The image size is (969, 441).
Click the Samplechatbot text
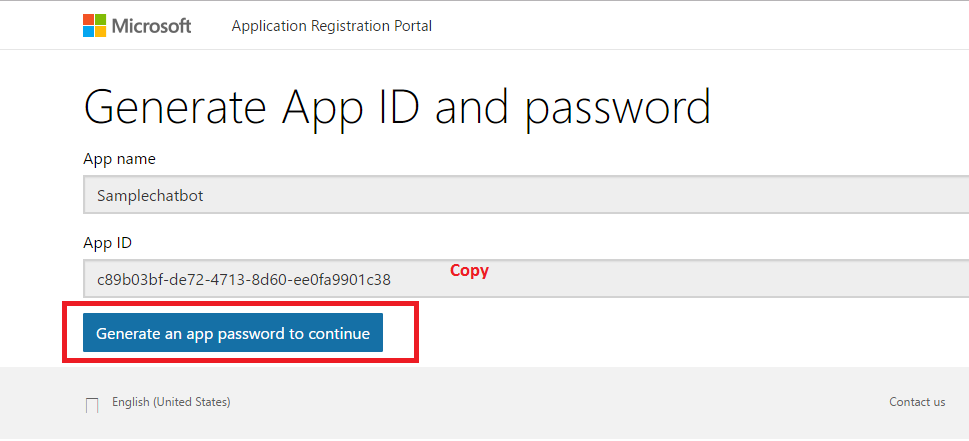150,195
